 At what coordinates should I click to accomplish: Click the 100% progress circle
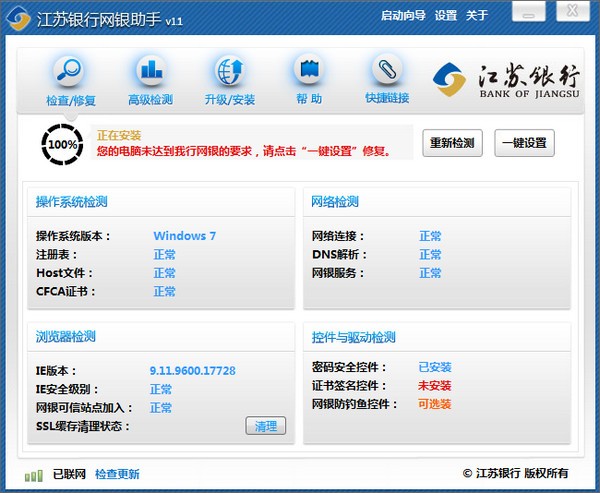[x=62, y=144]
